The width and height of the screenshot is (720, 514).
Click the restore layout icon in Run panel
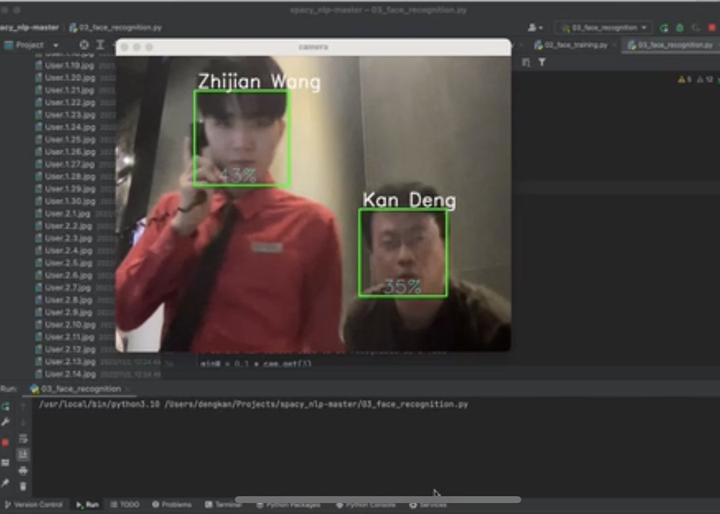6,463
